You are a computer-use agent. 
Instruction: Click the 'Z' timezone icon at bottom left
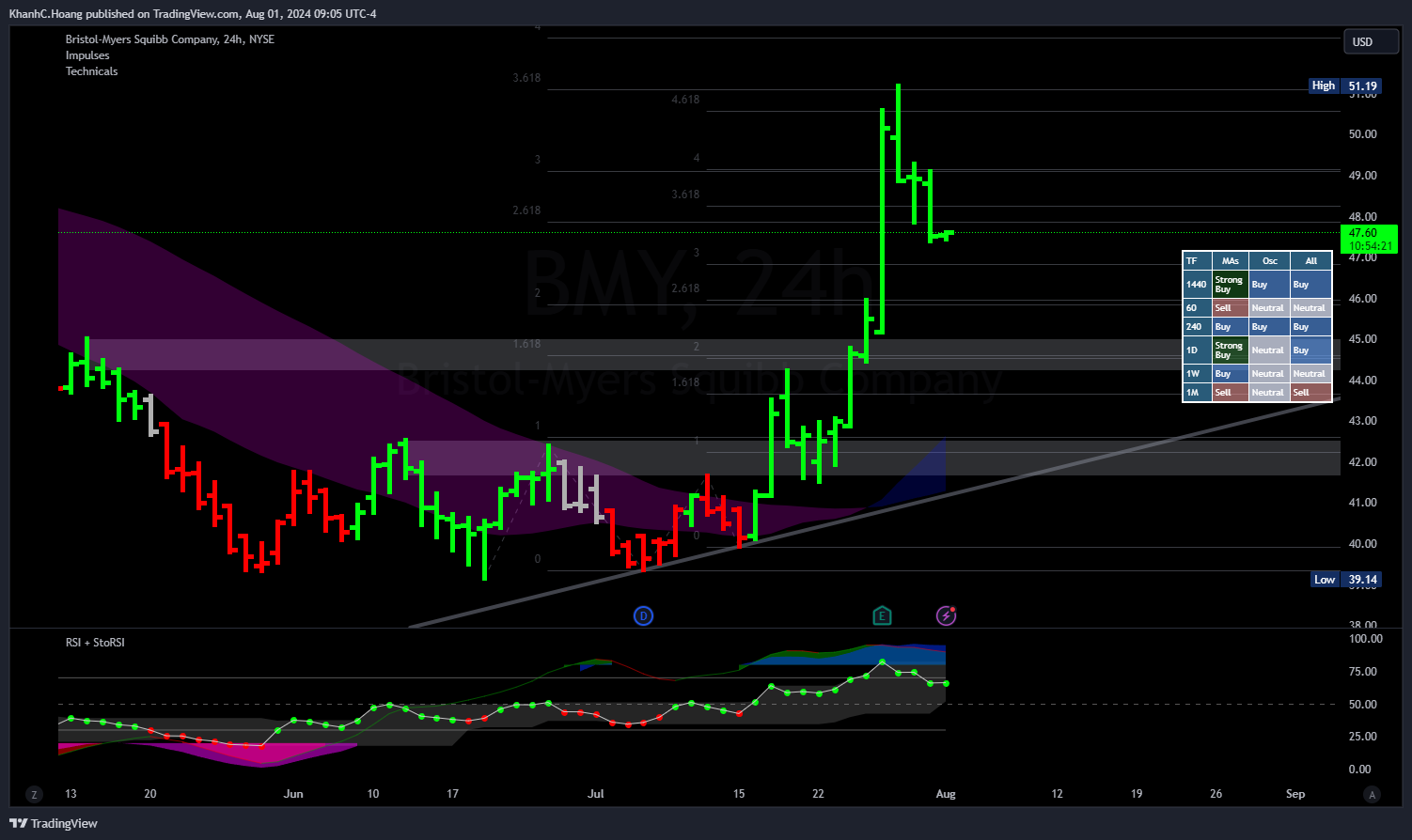tap(35, 795)
